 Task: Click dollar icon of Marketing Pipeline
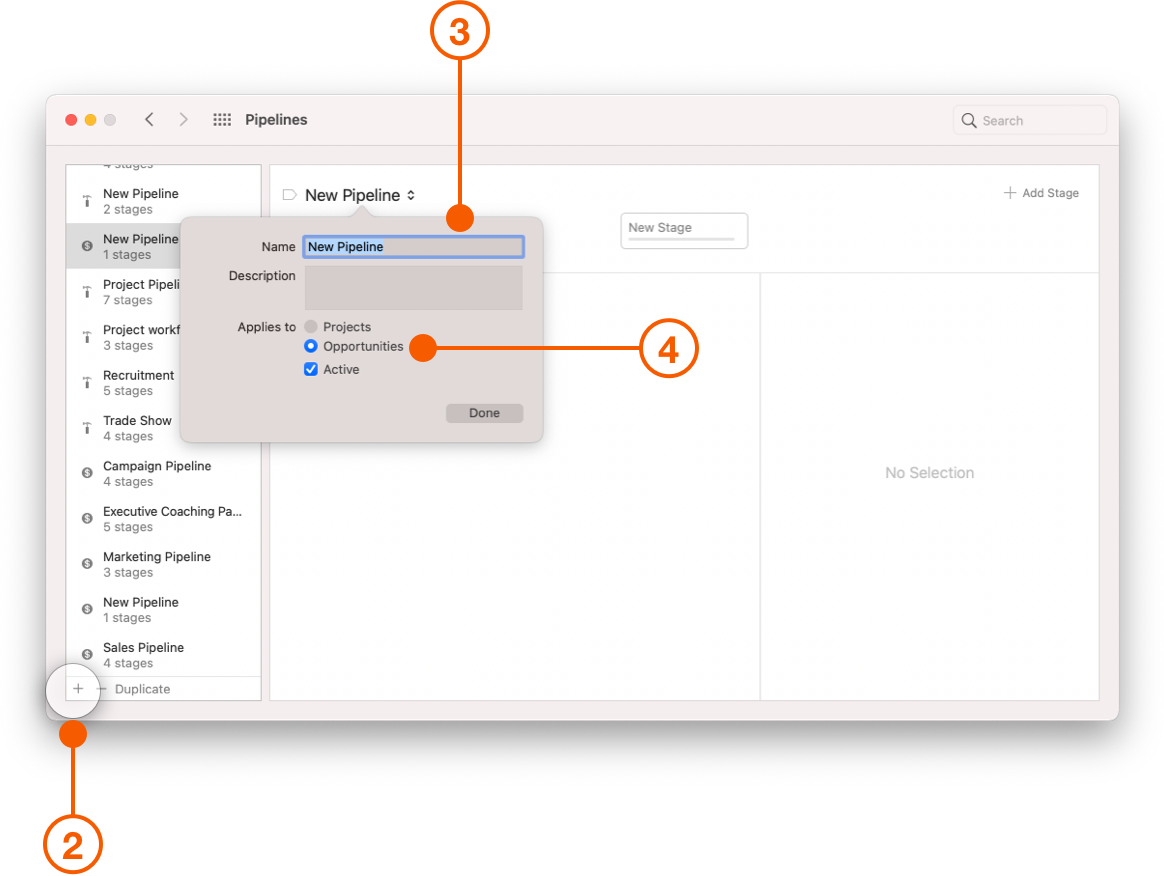(87, 563)
